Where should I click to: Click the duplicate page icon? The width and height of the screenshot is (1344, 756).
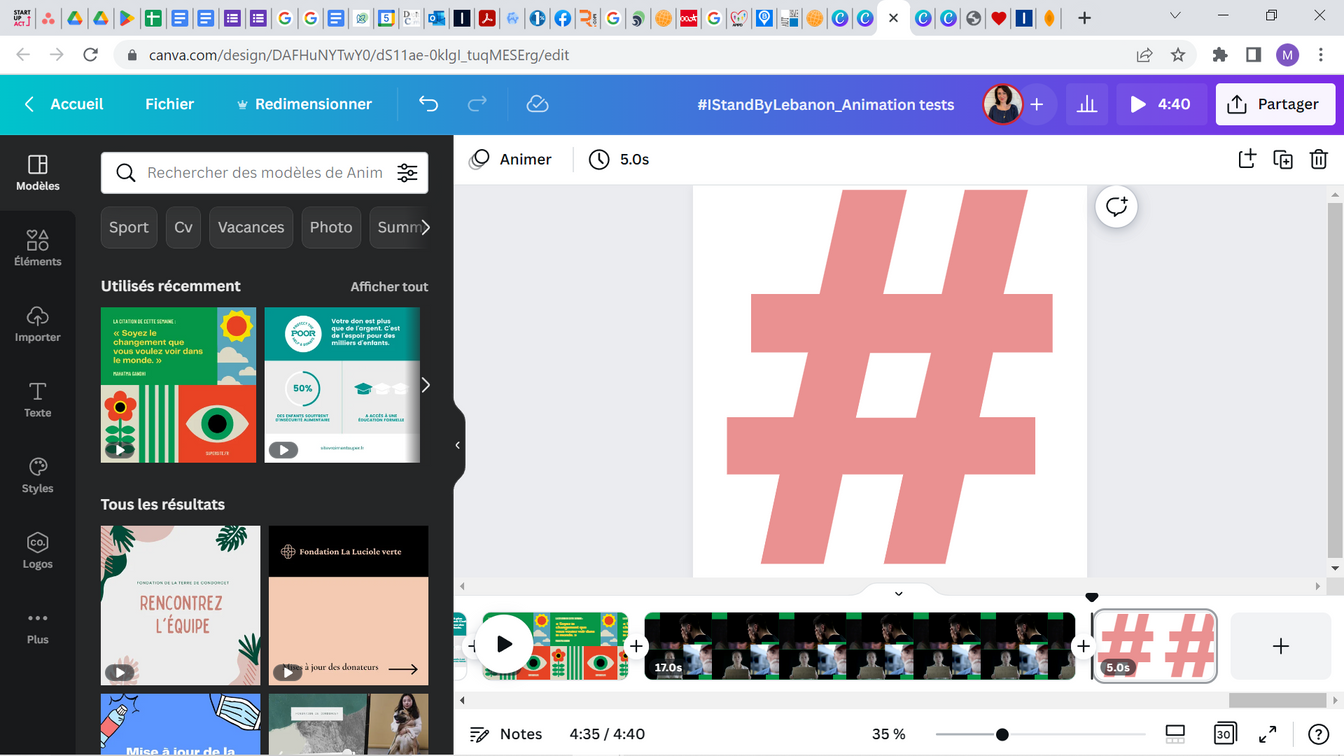pyautogui.click(x=1283, y=159)
